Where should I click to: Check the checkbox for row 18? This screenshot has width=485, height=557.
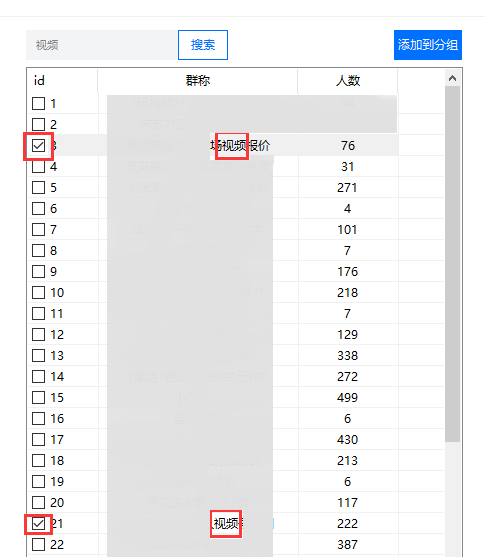coord(38,461)
